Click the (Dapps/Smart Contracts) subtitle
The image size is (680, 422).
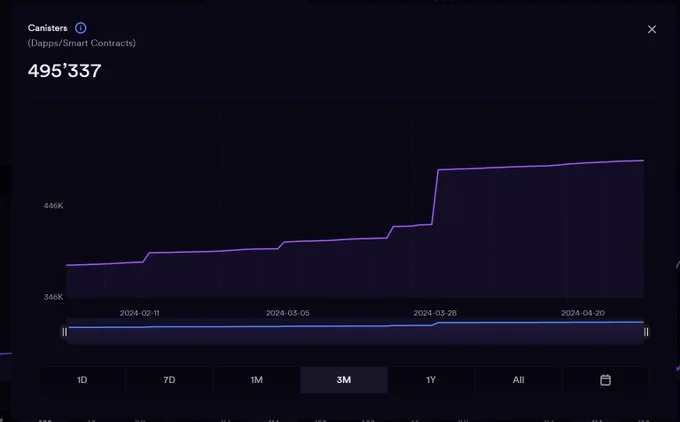pyautogui.click(x=82, y=43)
